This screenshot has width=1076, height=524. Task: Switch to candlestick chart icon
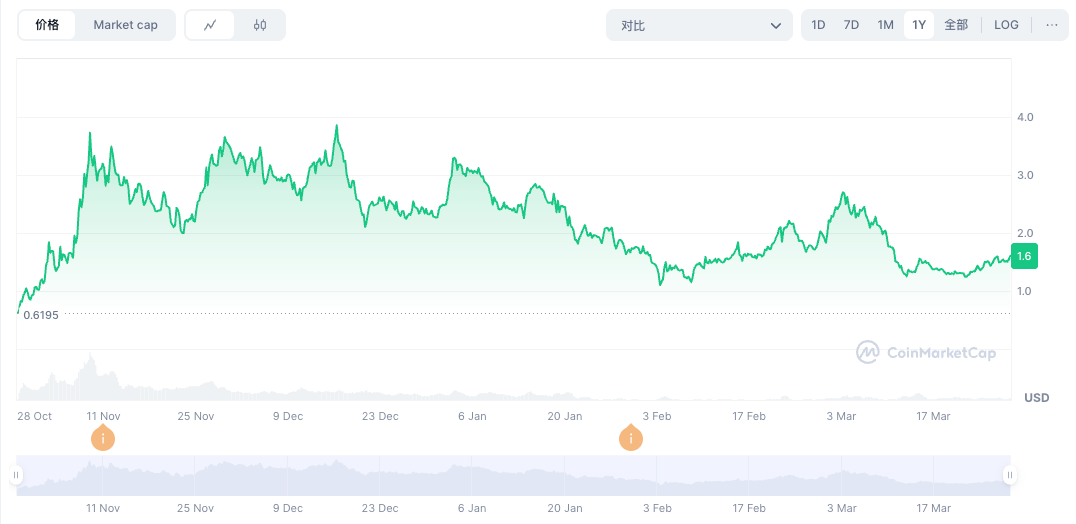coord(260,25)
